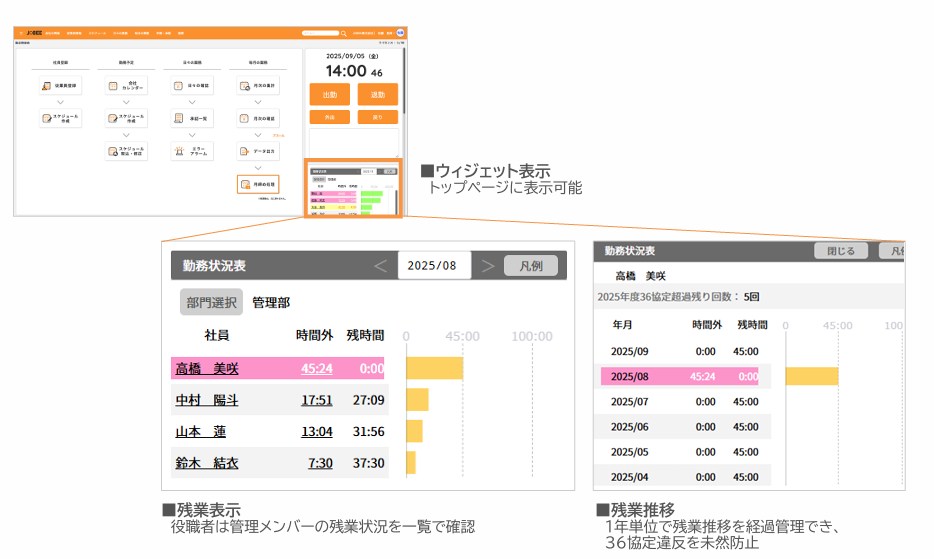Viewport: 934px width, 559px height.
Task: Click remaining time 37:30 in 鈴木 row
Action: click(x=369, y=463)
